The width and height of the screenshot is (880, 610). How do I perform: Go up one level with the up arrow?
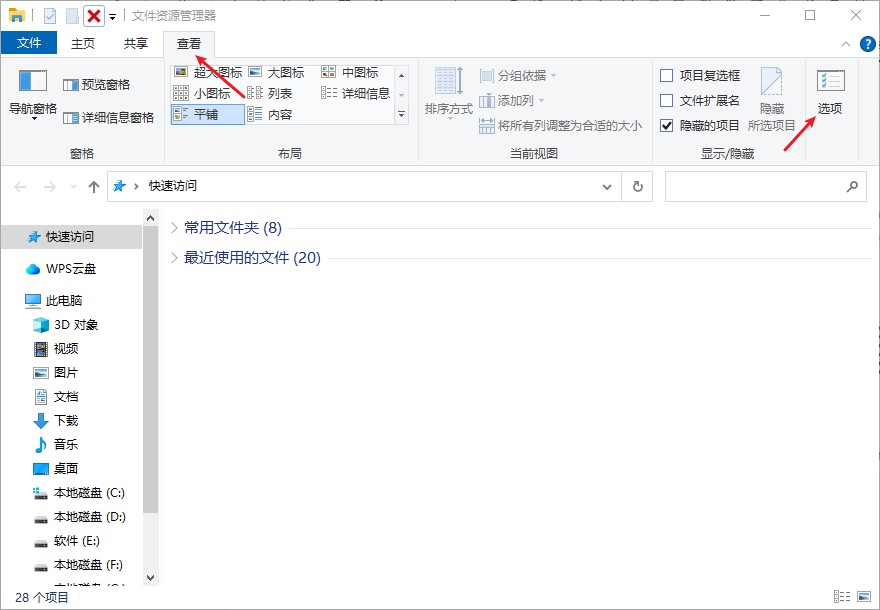[x=93, y=186]
